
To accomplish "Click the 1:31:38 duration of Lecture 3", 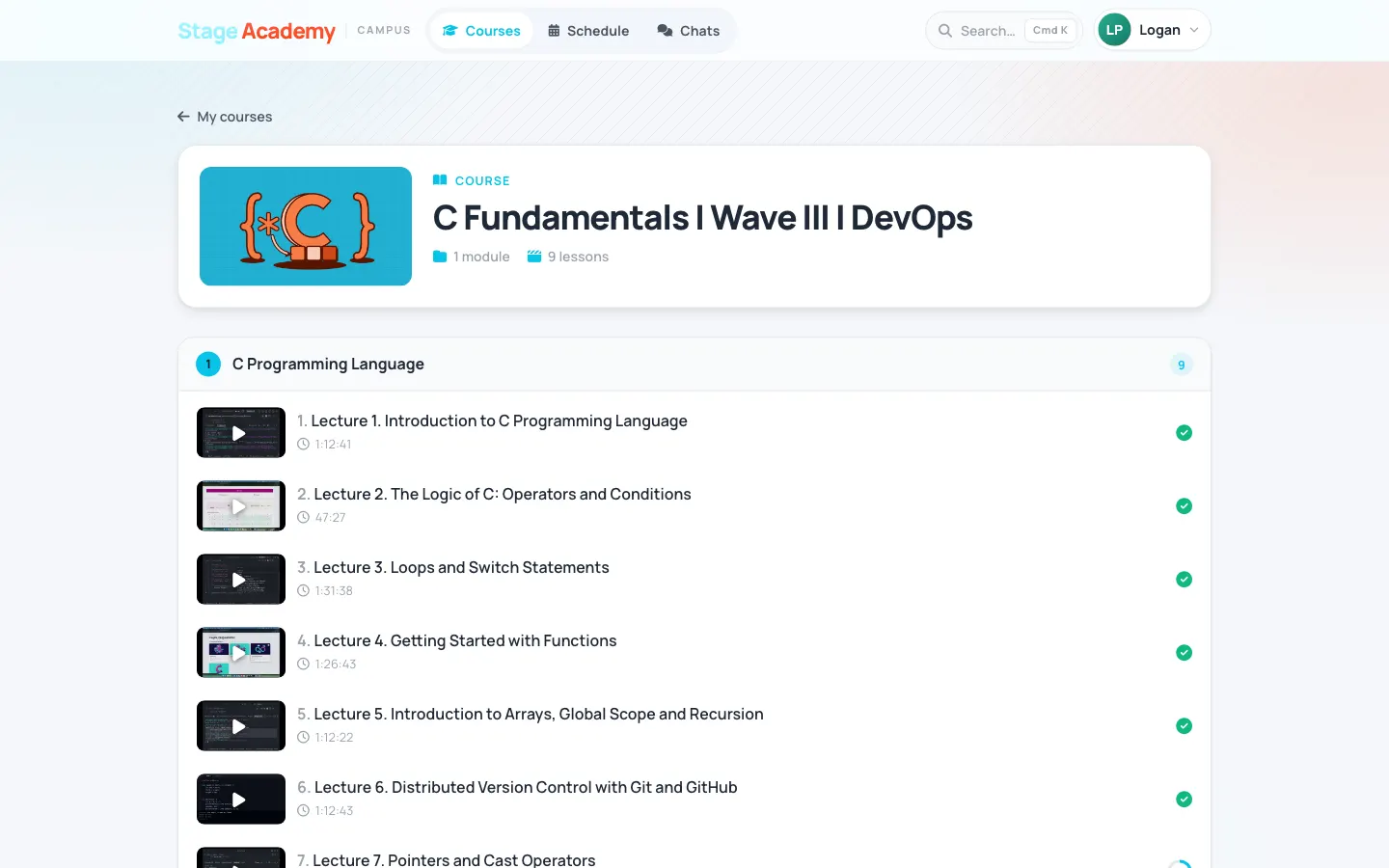I will coord(334,591).
